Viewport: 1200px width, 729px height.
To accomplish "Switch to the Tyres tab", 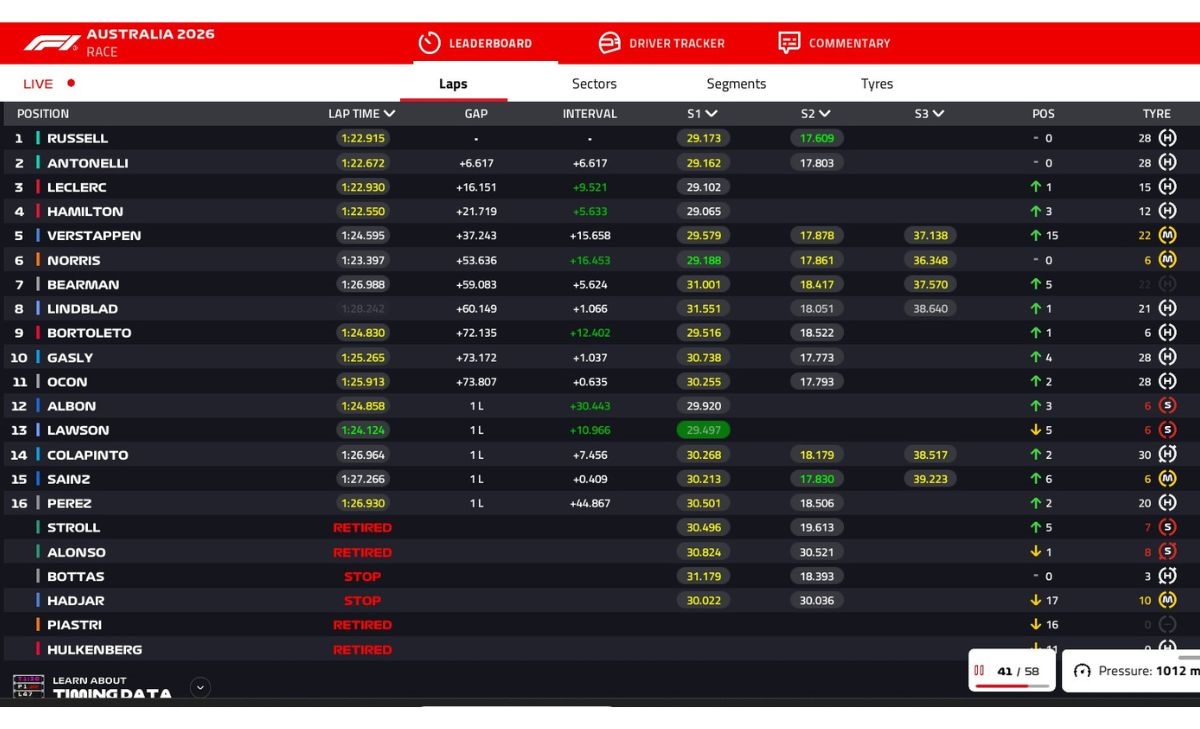I will tap(876, 84).
